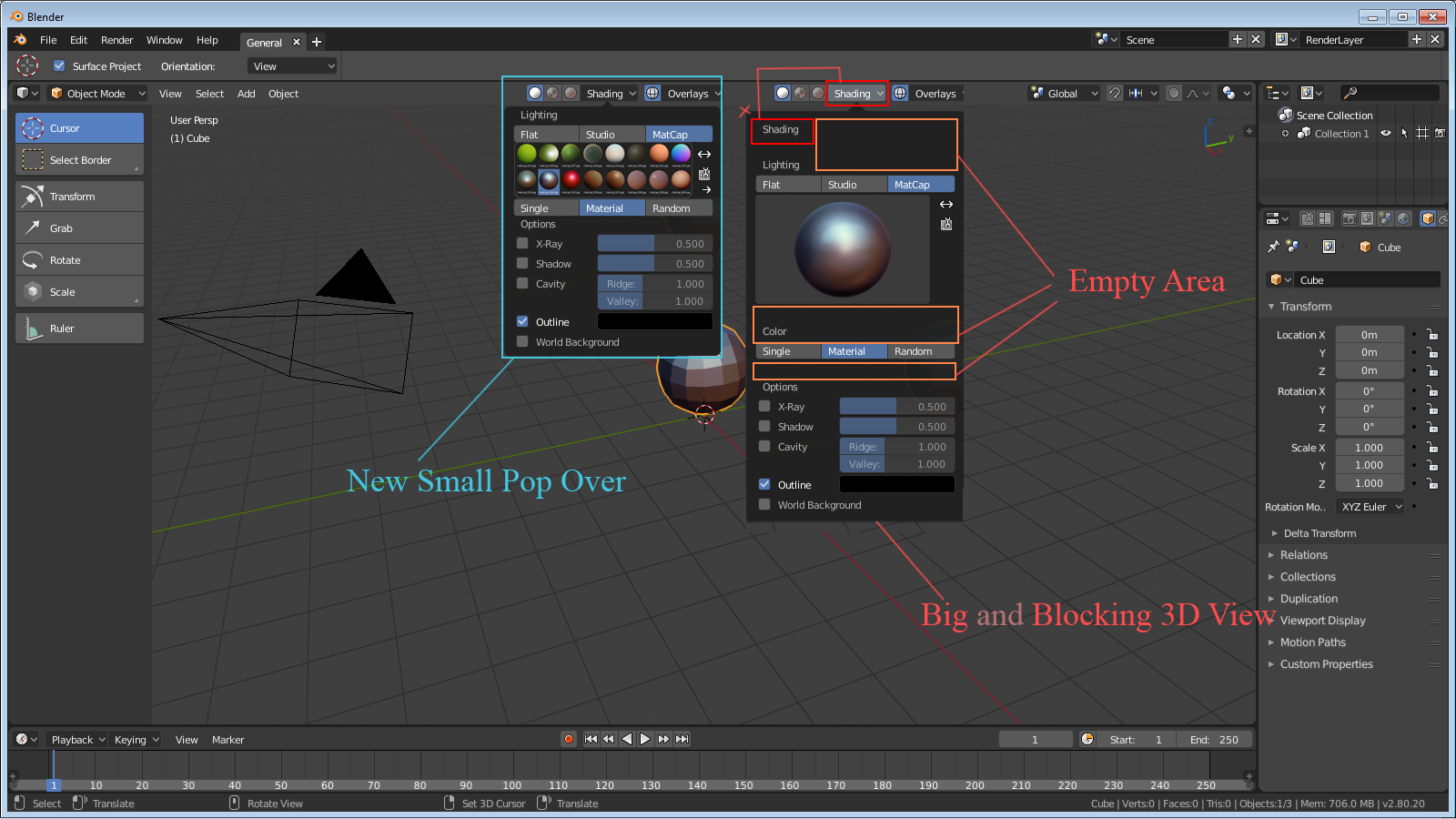Screen dimensions: 1456x819
Task: Add a new workspace tab with plus icon
Action: 317,42
